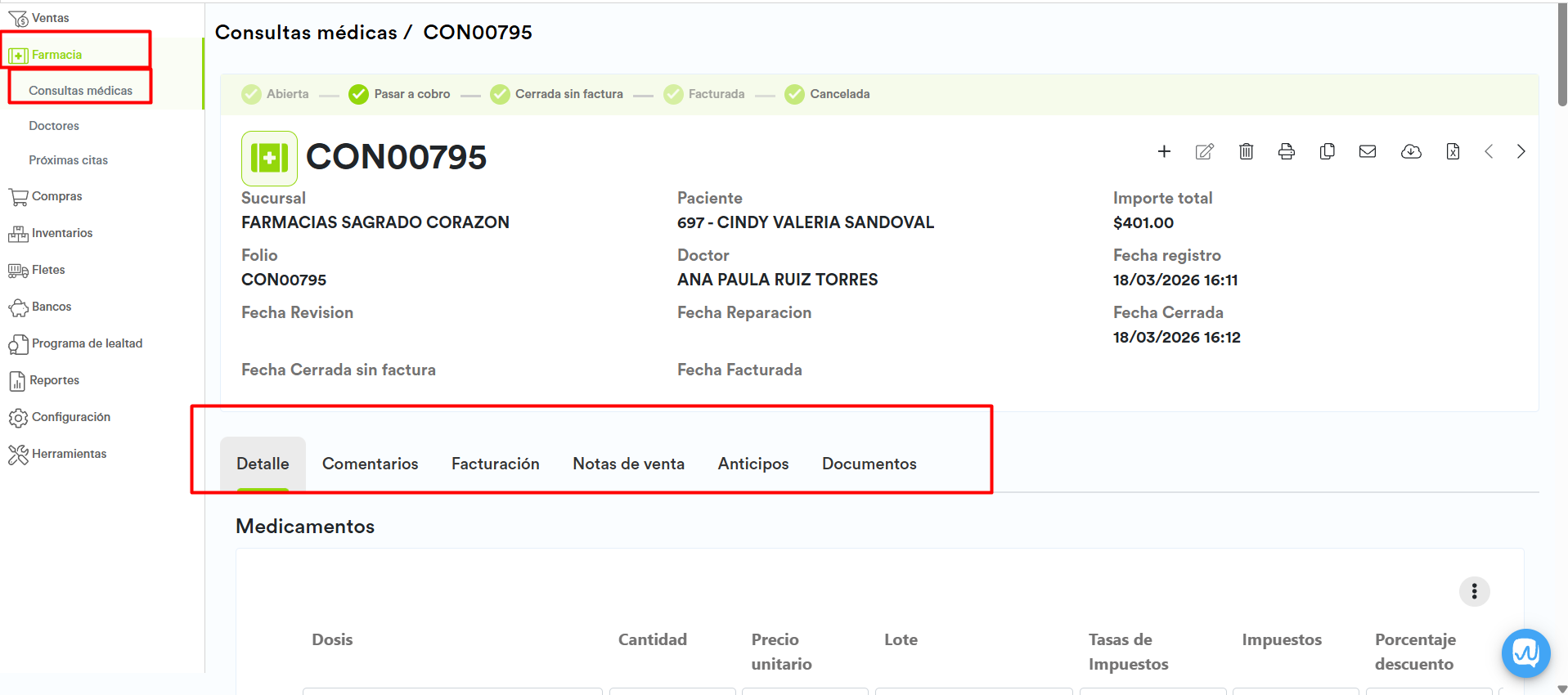The width and height of the screenshot is (1568, 695).
Task: Open Consultas médicas submenu item
Action: pos(80,91)
